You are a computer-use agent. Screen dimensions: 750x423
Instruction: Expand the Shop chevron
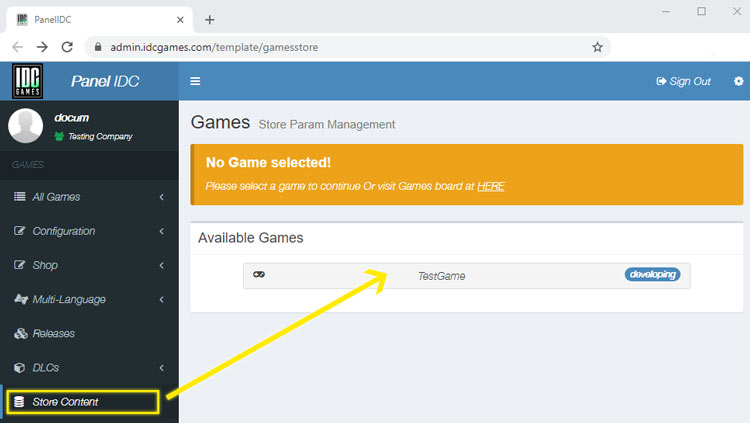pyautogui.click(x=162, y=266)
